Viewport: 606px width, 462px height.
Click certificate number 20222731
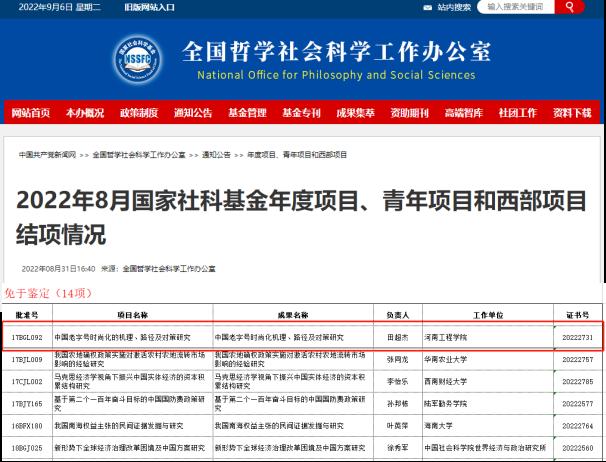click(x=578, y=338)
